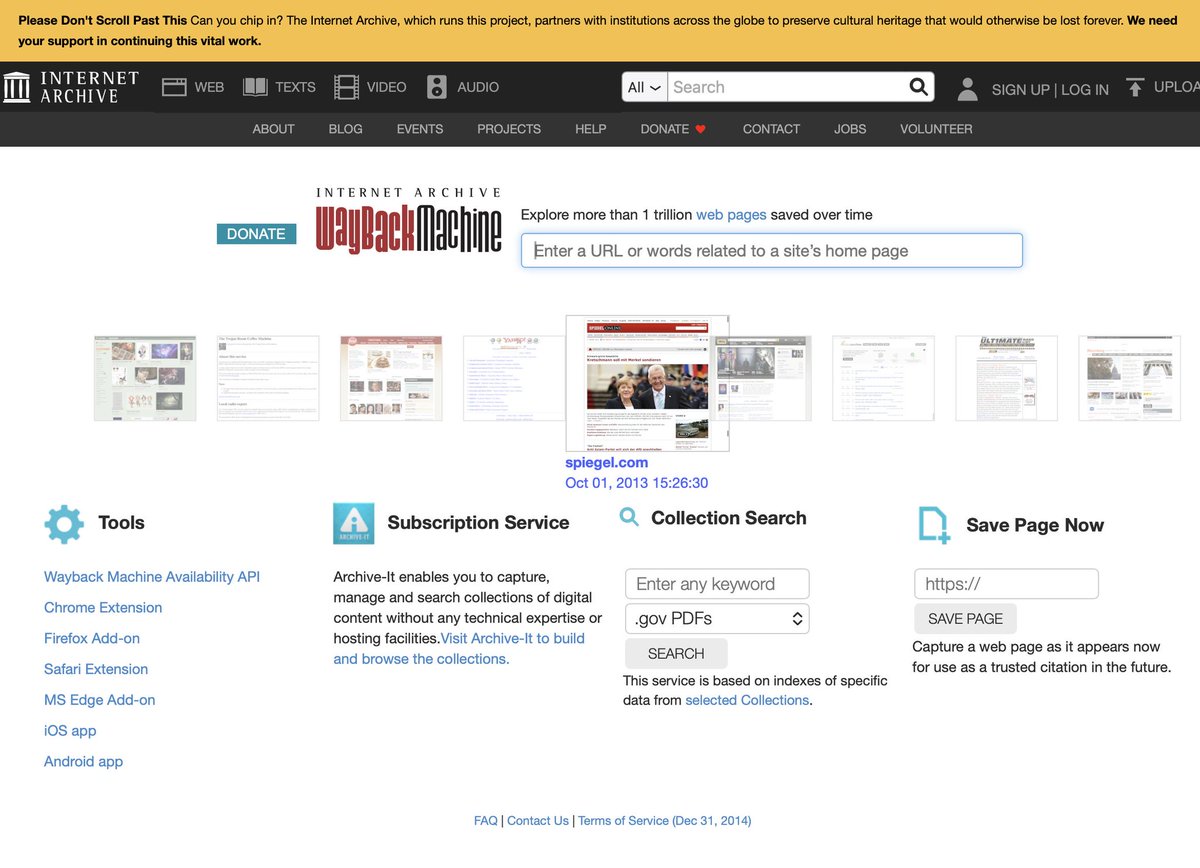
Task: Open the Blog menu item
Action: [345, 129]
